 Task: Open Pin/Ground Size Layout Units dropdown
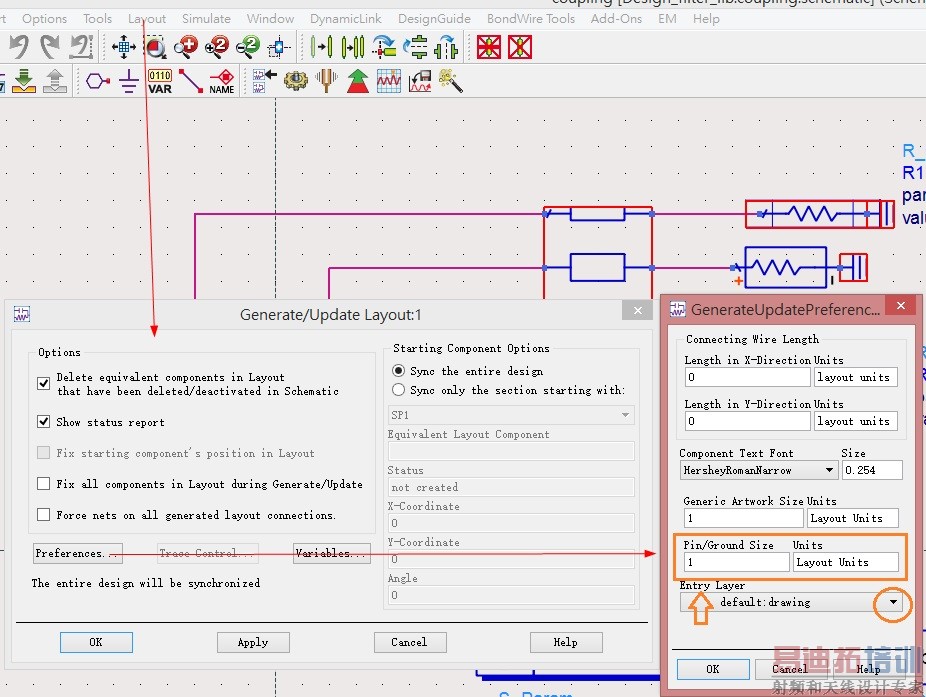846,562
